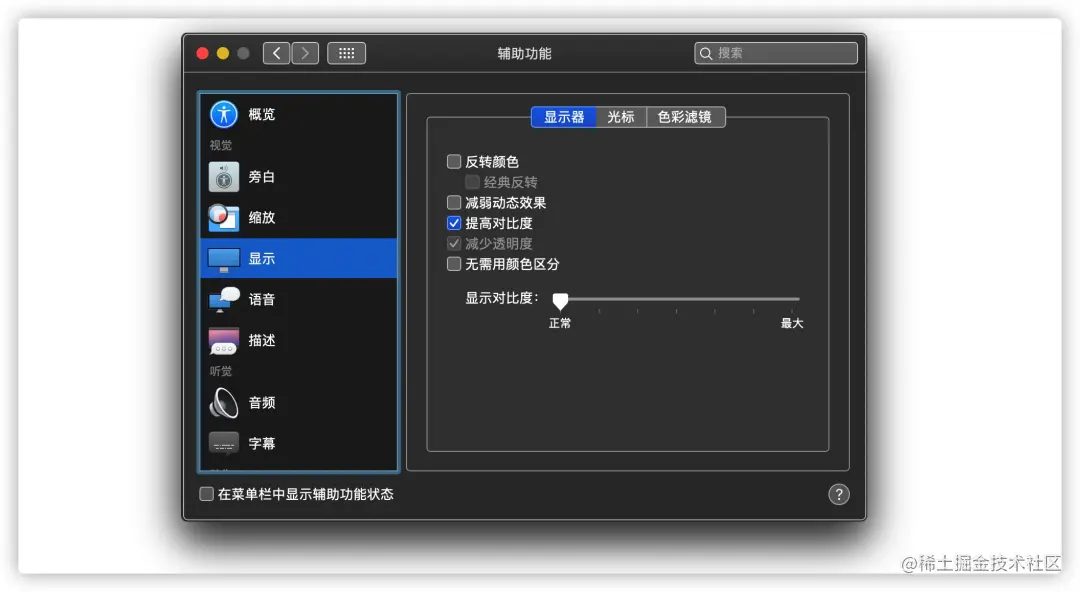Click the Show All grid icon
The image size is (1080, 592).
[x=346, y=53]
